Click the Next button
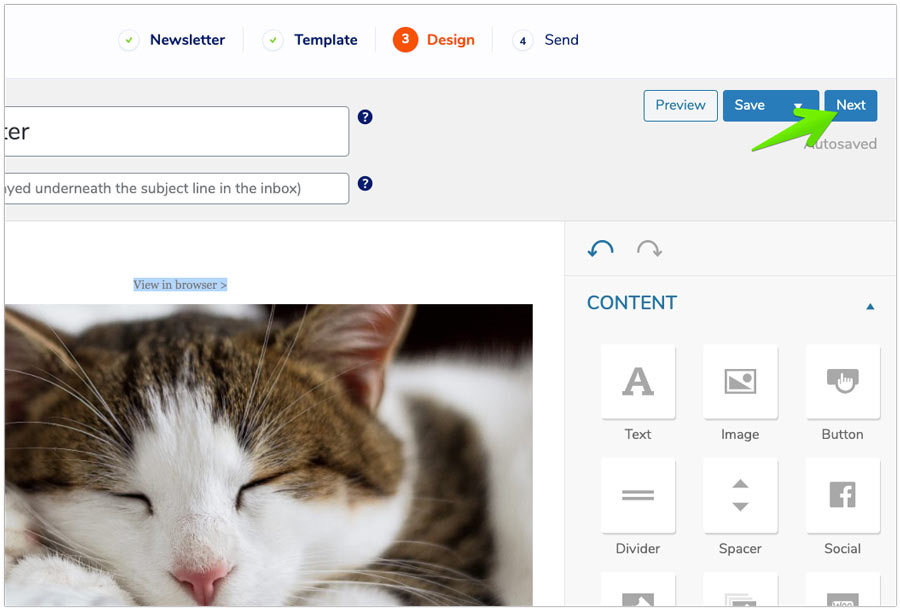Viewport: 900px width, 610px height. point(850,106)
